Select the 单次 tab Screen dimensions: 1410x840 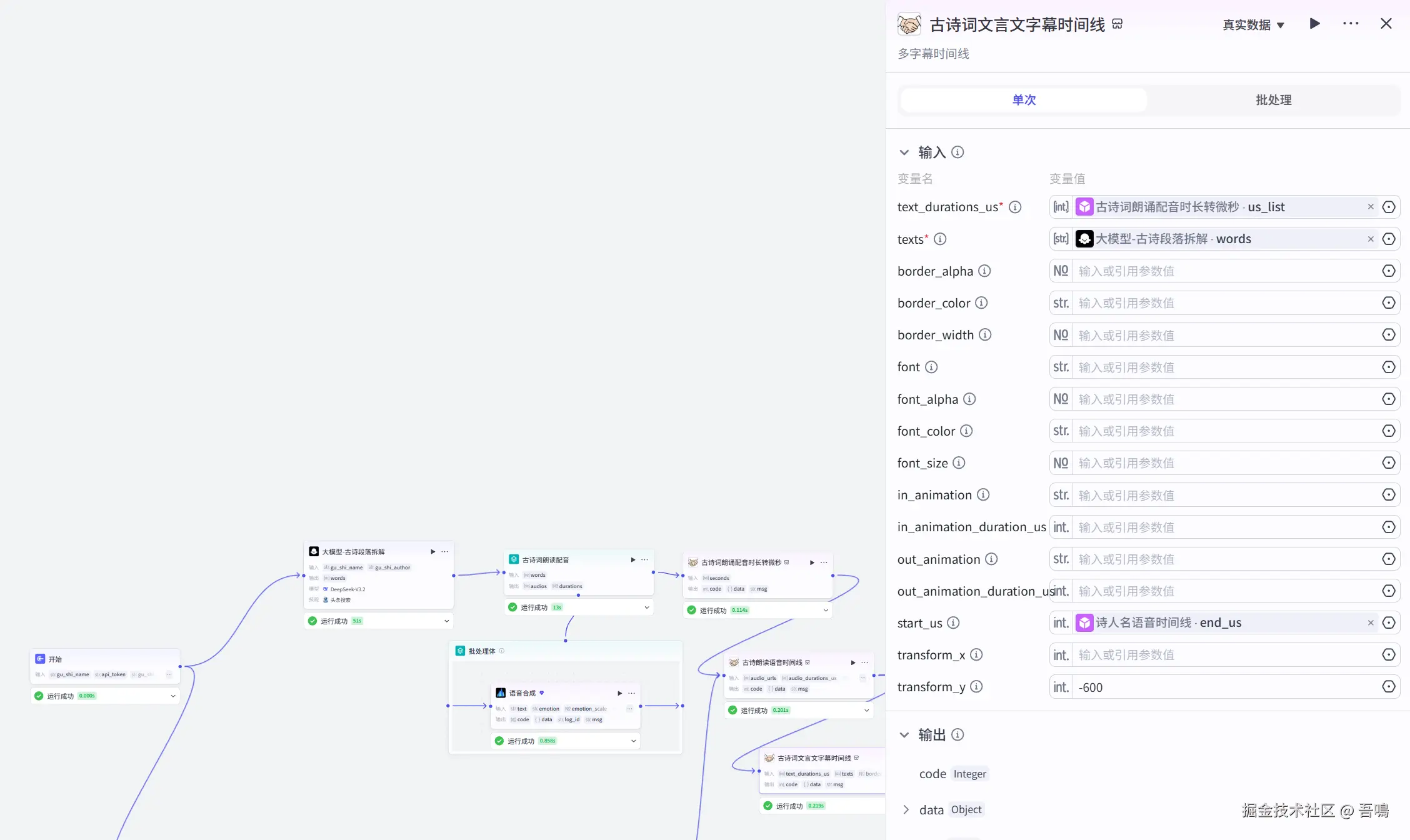pyautogui.click(x=1024, y=100)
